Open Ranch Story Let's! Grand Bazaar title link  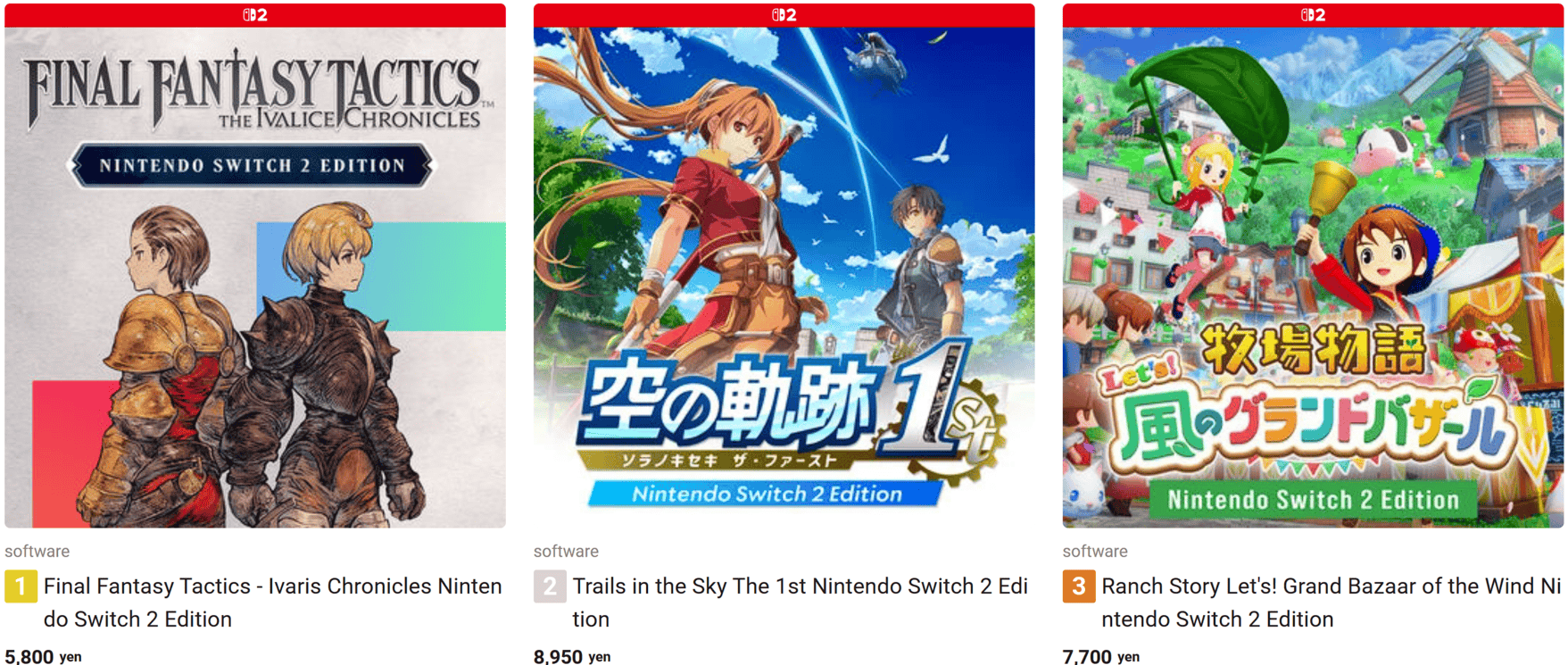(x=1331, y=603)
